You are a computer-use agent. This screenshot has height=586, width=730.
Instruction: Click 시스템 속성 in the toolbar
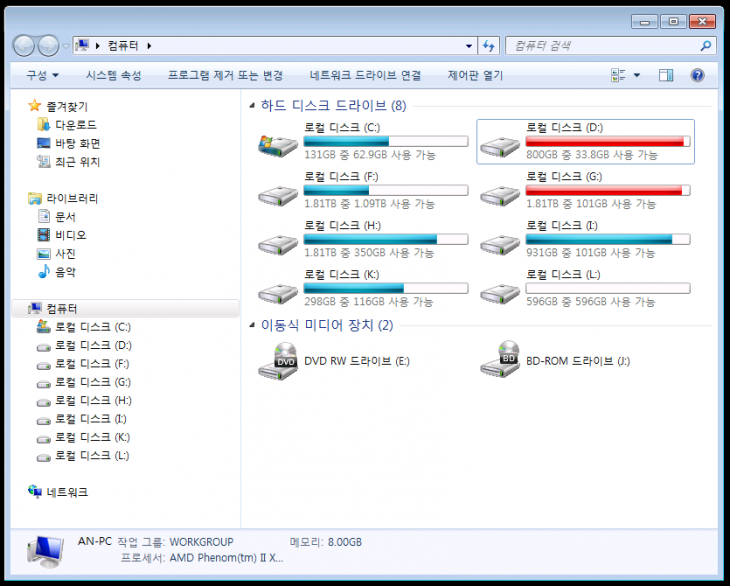113,75
